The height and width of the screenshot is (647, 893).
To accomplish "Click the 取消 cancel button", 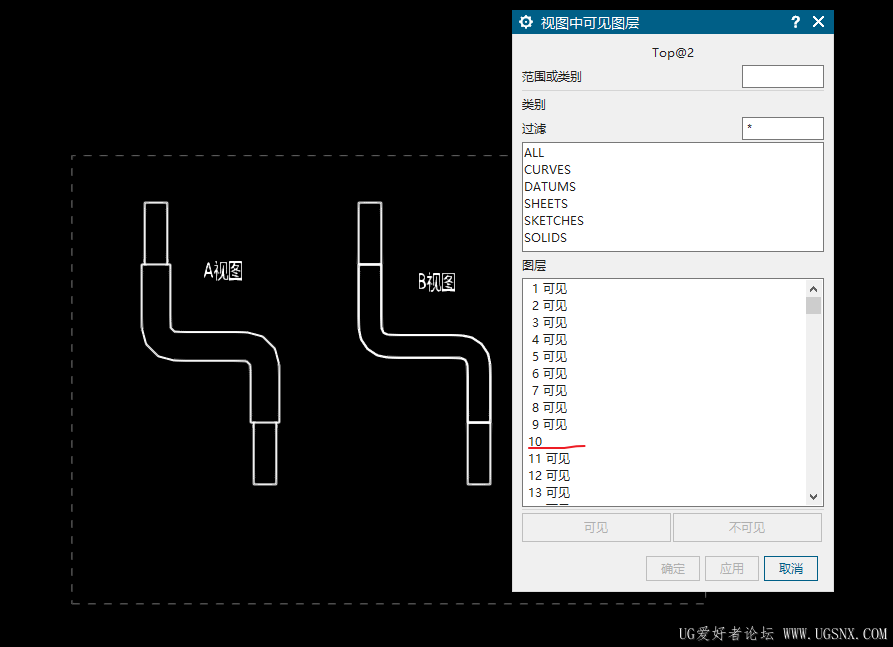I will click(x=790, y=569).
